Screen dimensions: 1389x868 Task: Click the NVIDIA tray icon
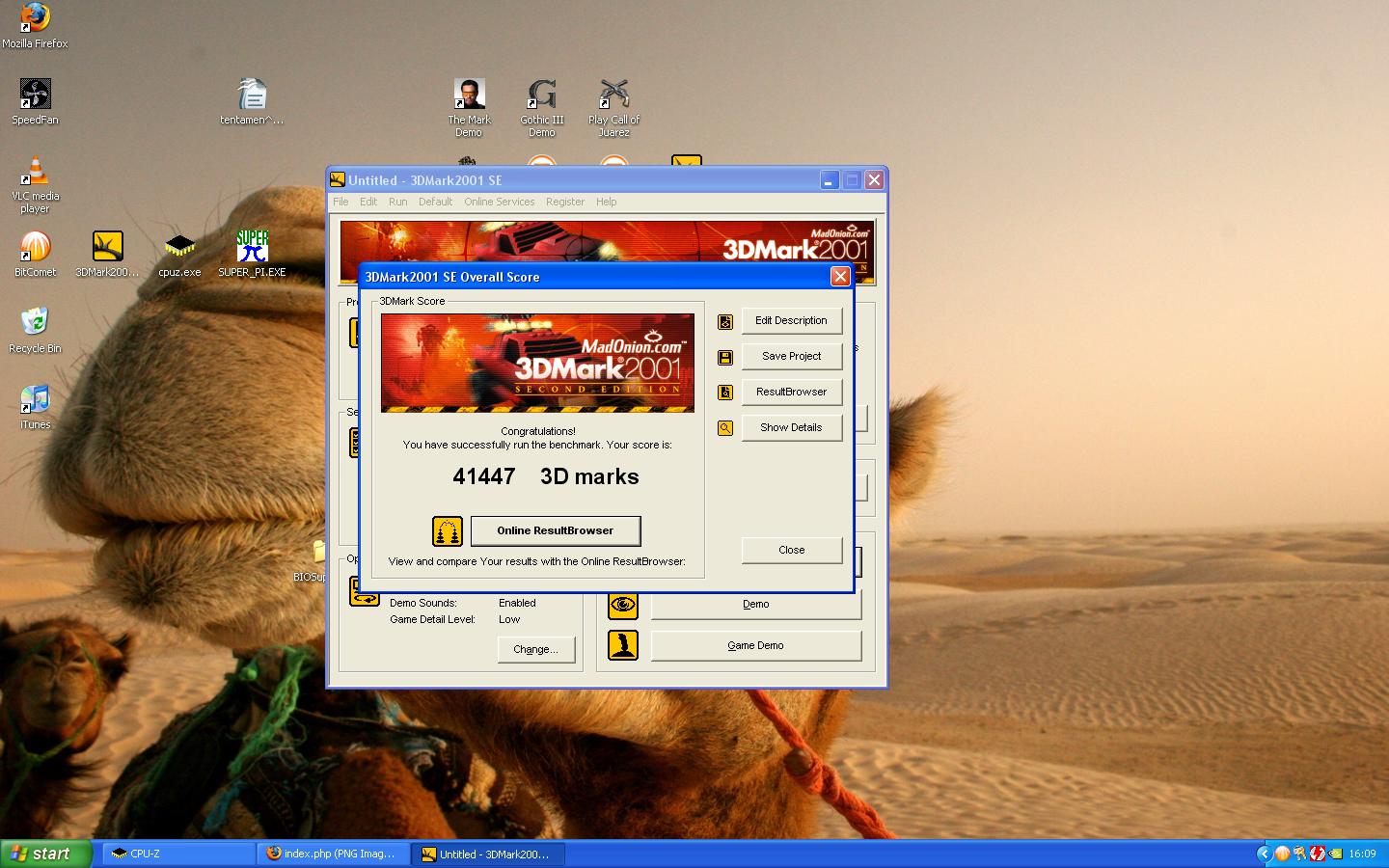(1336, 854)
